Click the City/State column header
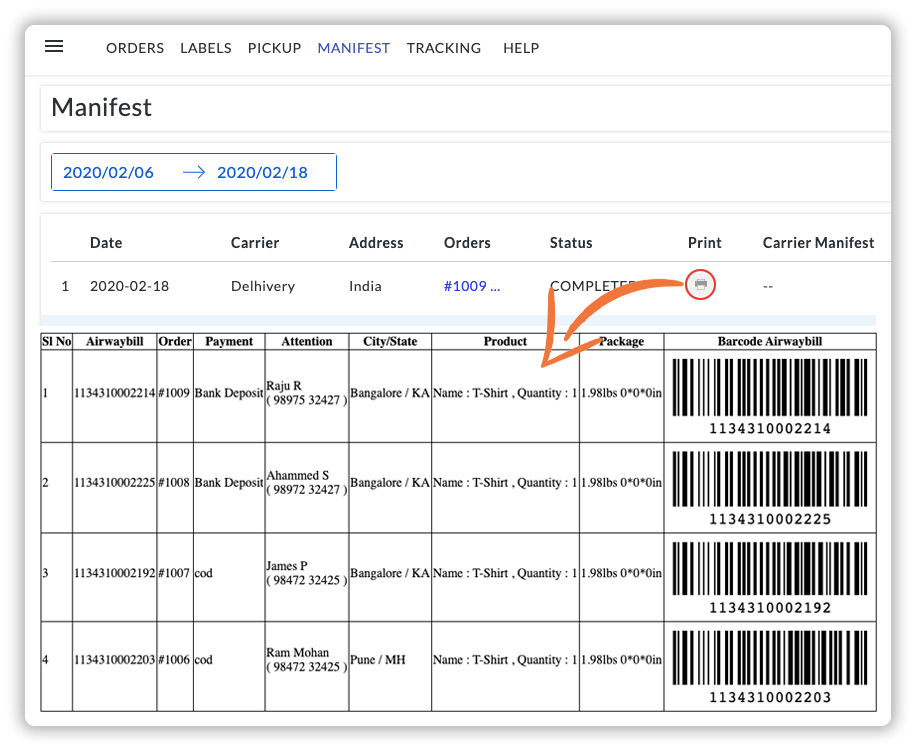 coord(390,341)
